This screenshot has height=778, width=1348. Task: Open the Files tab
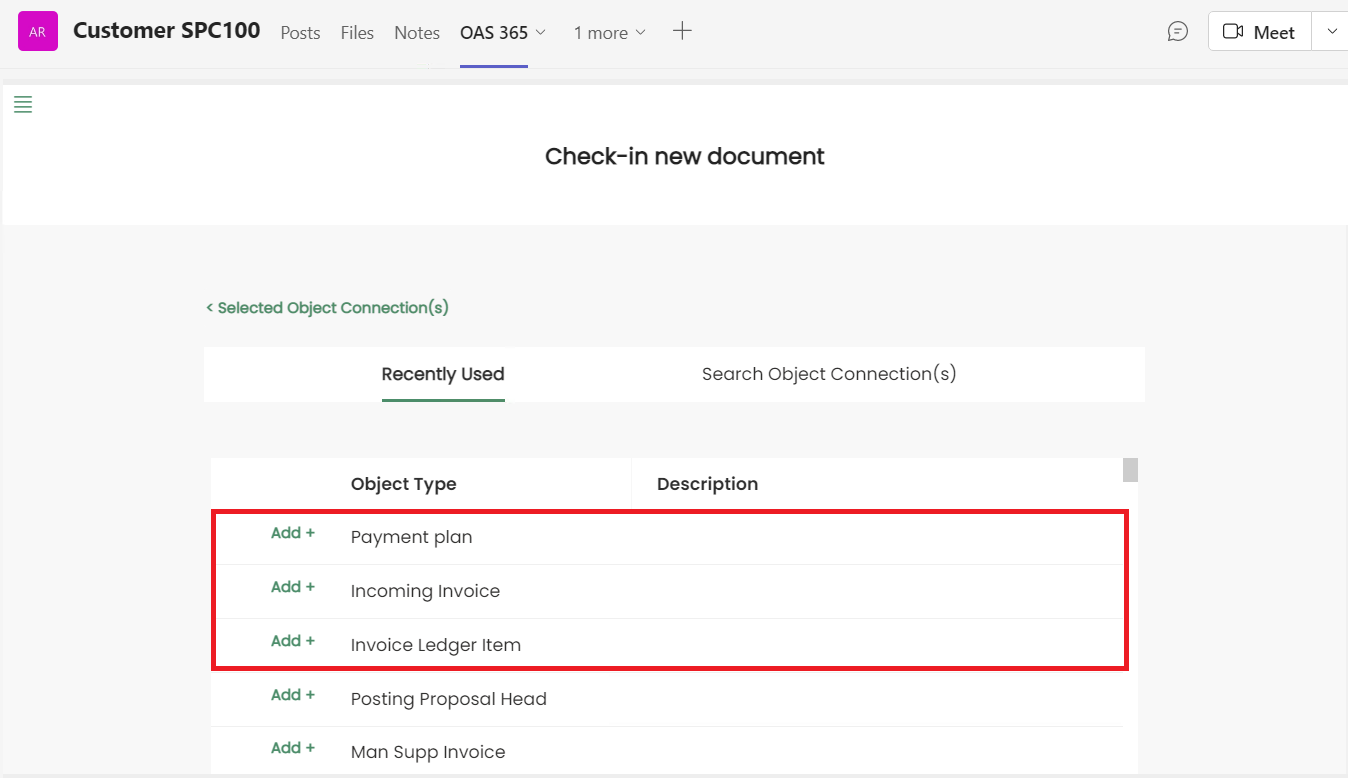tap(357, 33)
